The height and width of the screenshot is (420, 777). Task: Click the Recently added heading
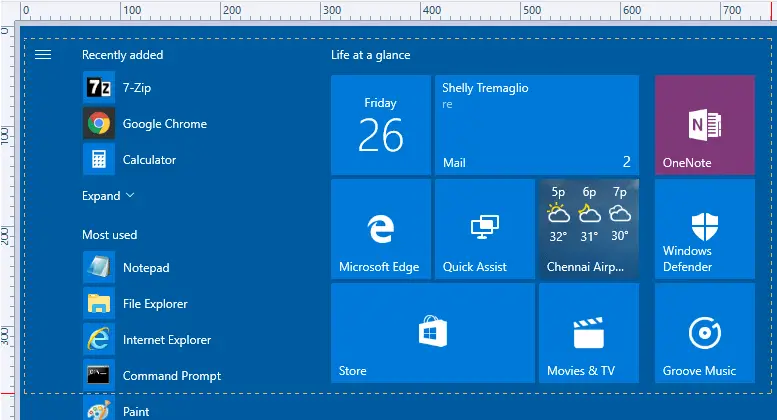[122, 54]
